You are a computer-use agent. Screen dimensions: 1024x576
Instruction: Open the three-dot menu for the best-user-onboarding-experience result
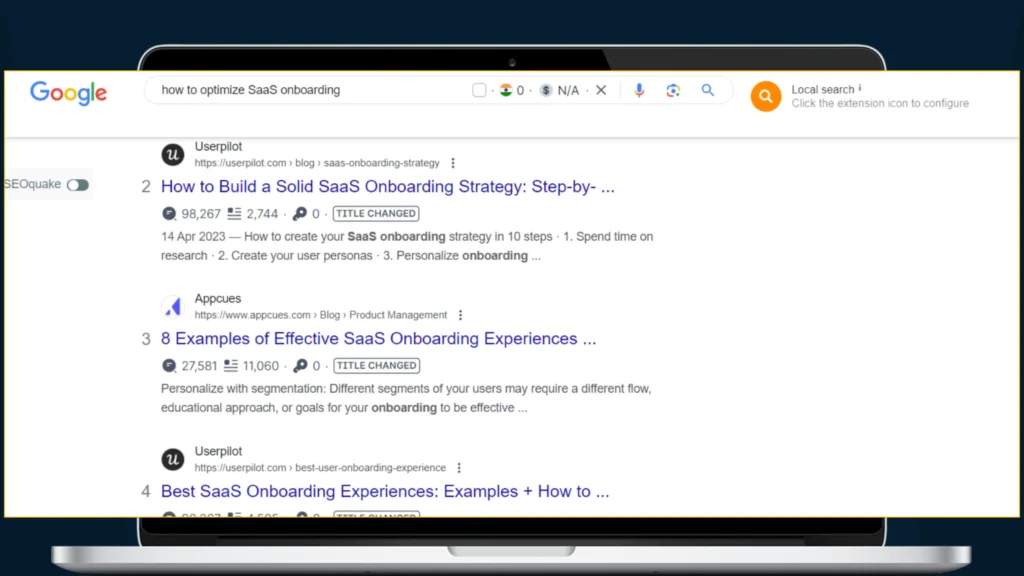459,468
